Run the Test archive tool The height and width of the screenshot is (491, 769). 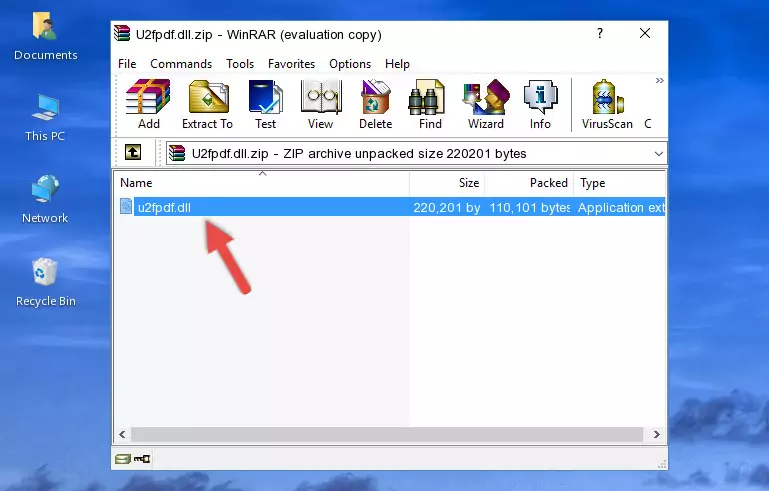265,104
